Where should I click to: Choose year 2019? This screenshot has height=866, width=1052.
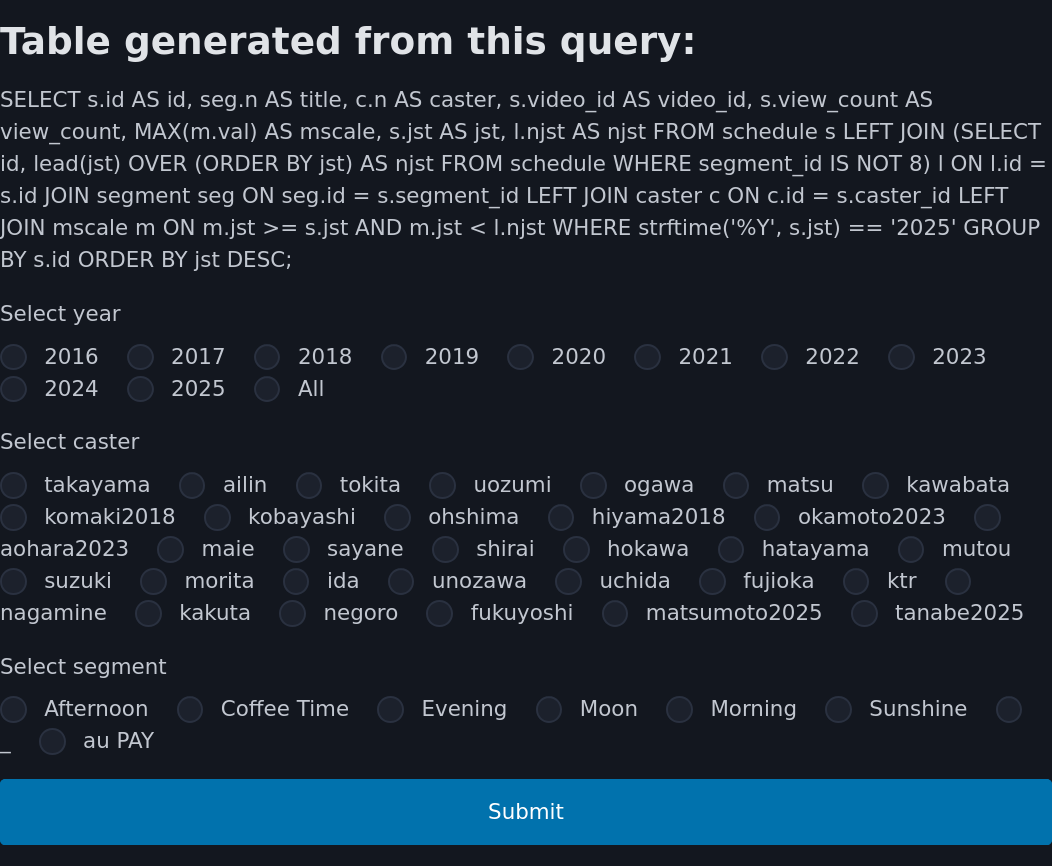click(x=394, y=357)
